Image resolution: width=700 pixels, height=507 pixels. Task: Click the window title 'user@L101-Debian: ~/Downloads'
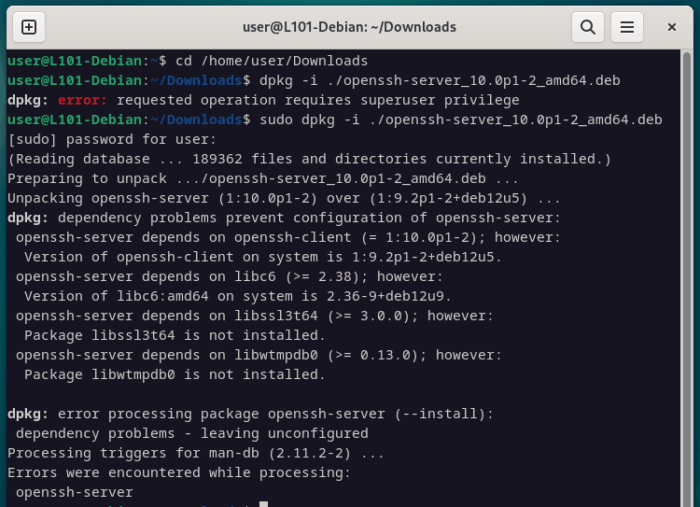[349, 27]
